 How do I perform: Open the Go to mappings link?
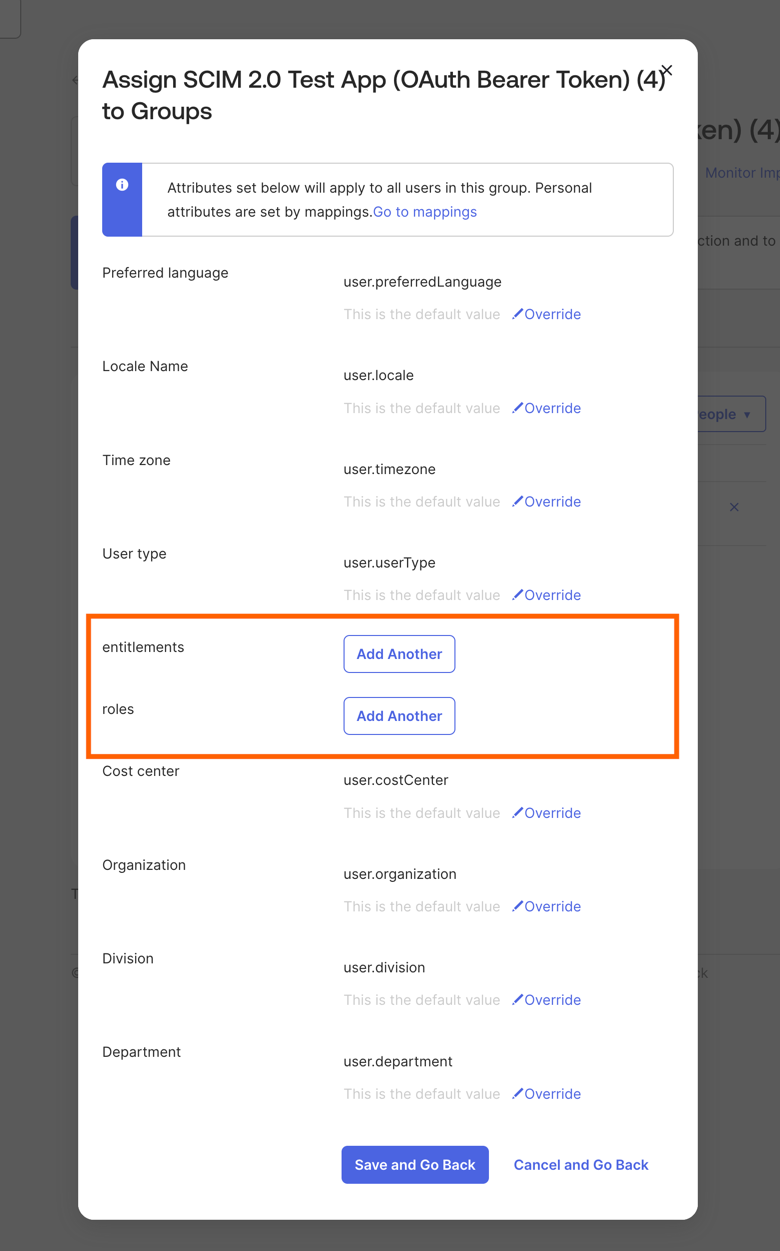click(x=425, y=212)
